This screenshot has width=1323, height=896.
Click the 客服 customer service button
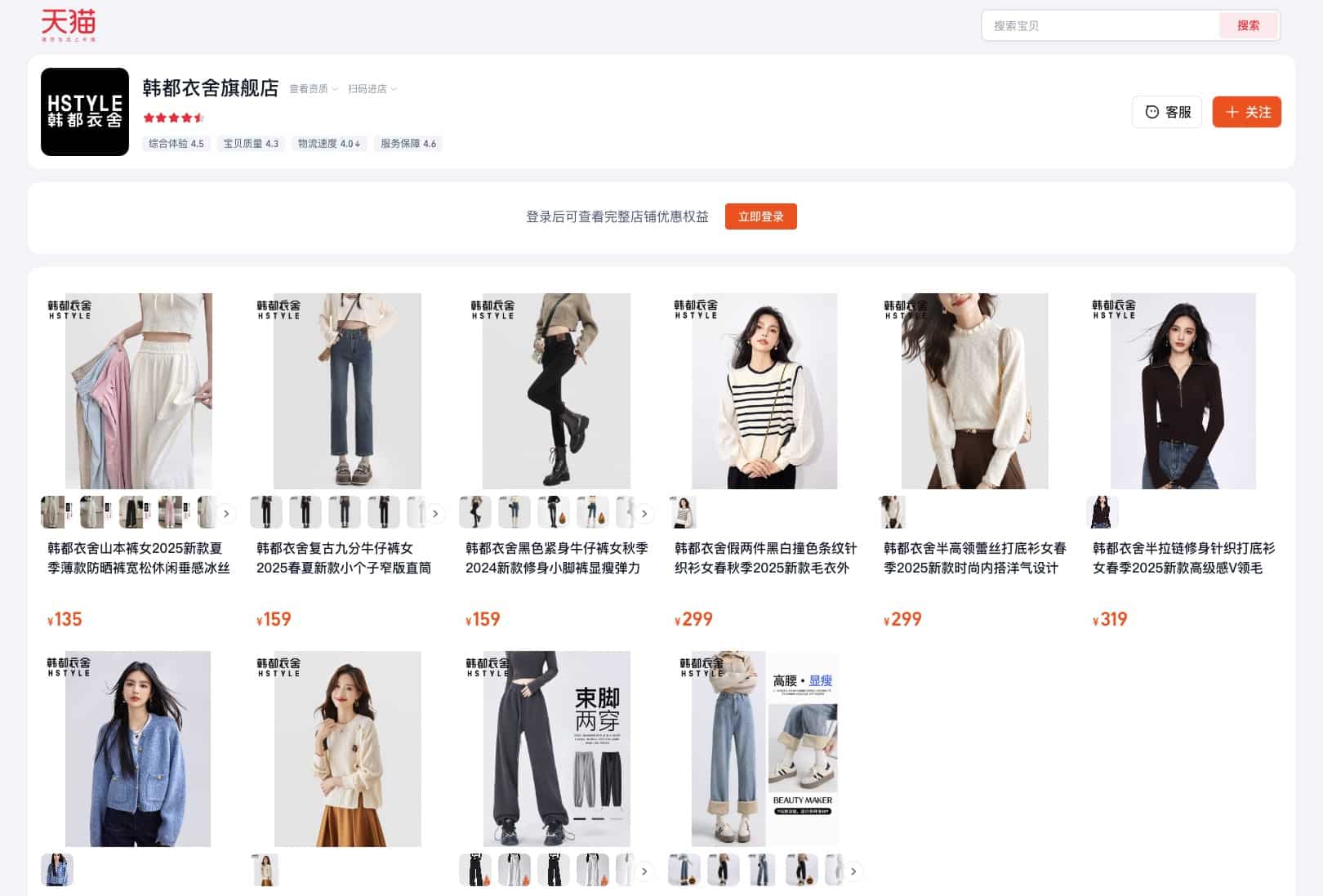point(1167,112)
